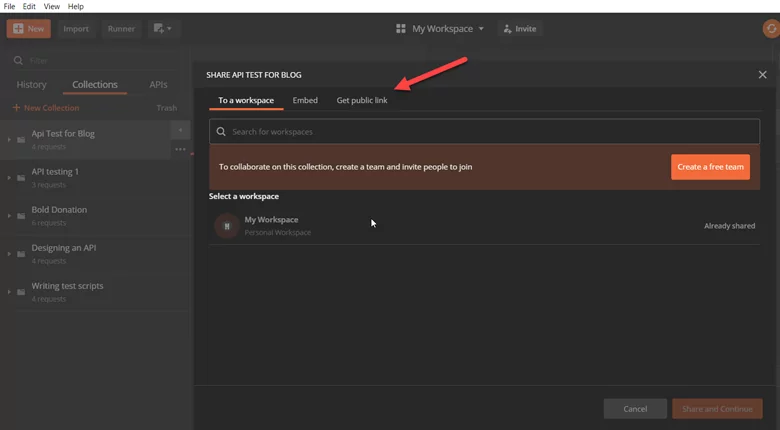
Task: Click Bold Donation folder icon
Action: (21, 216)
